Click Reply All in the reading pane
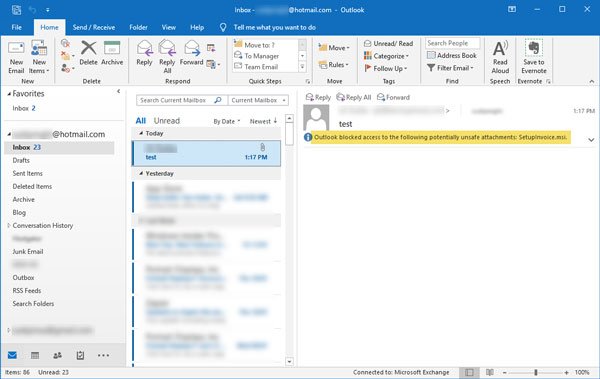 coord(354,97)
